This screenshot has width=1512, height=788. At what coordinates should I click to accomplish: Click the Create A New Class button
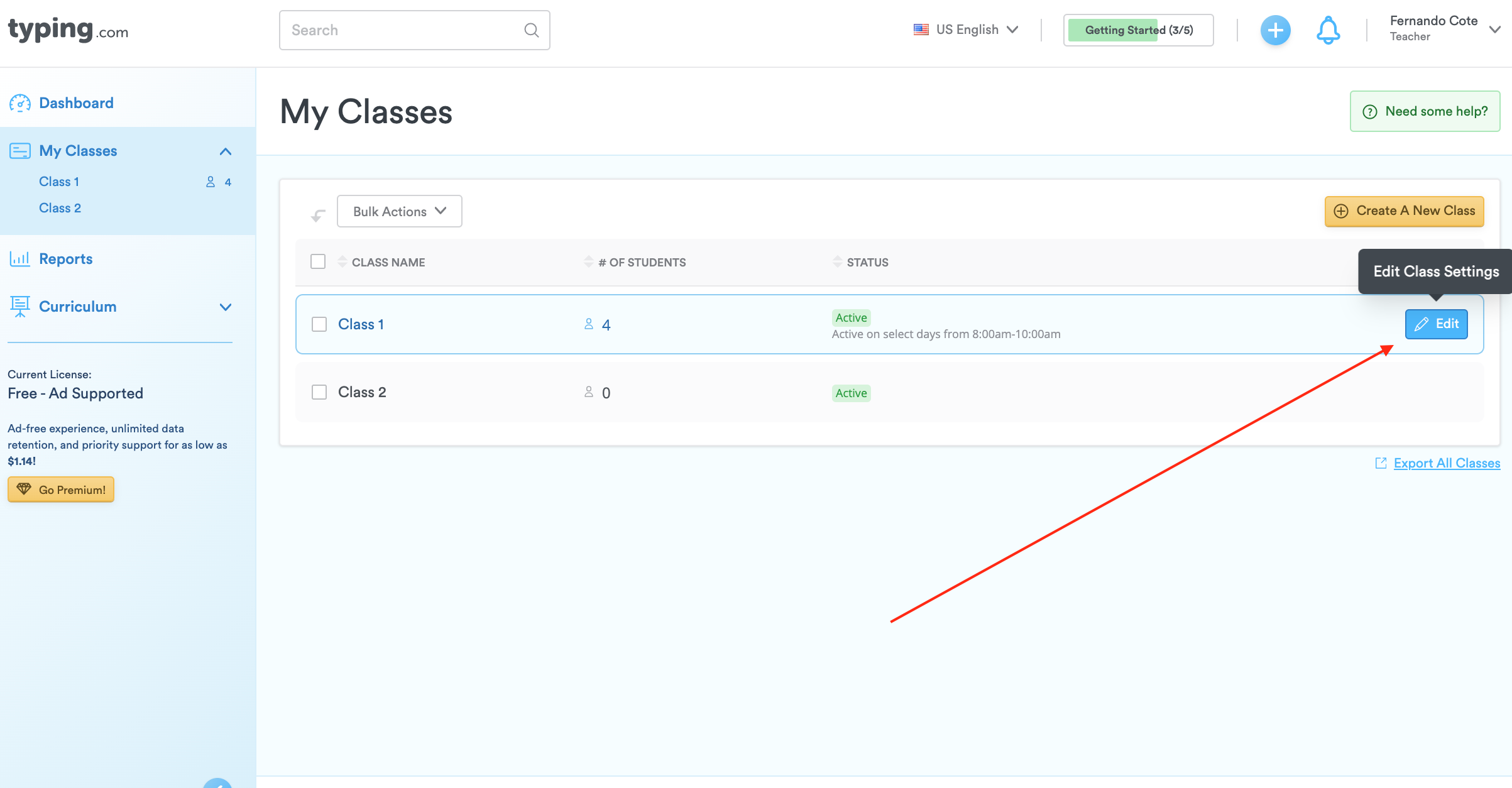coord(1404,211)
